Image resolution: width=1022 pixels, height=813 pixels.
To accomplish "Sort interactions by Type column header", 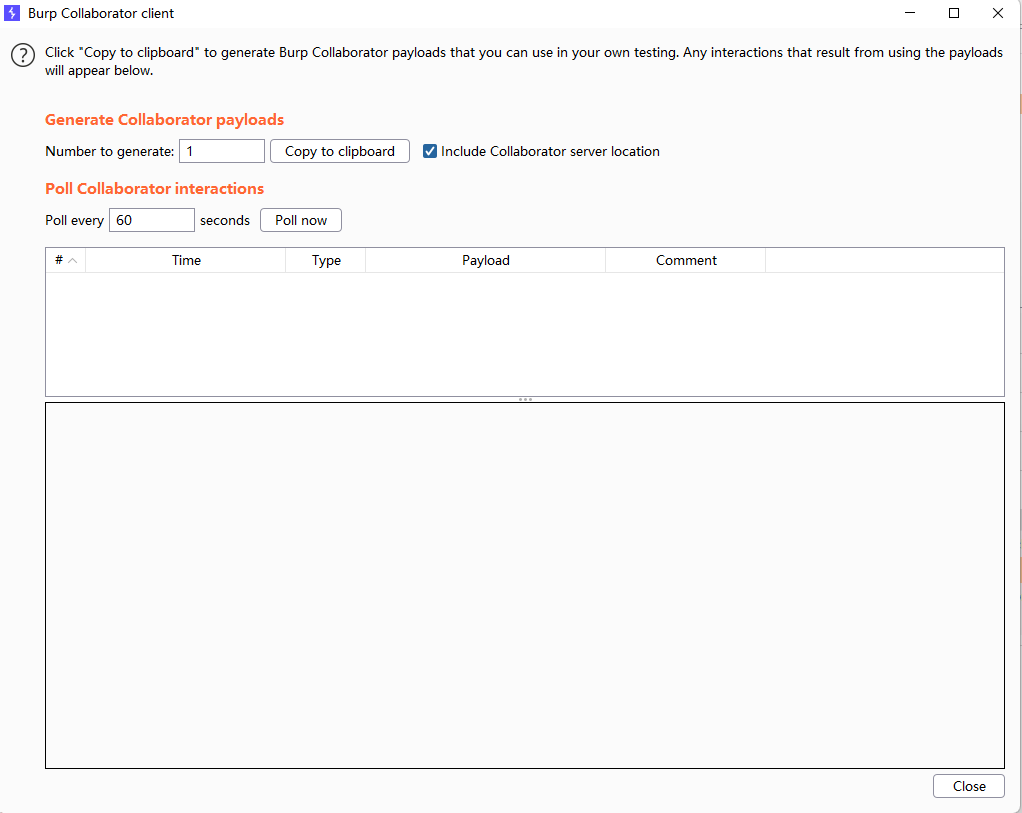I will pos(326,260).
